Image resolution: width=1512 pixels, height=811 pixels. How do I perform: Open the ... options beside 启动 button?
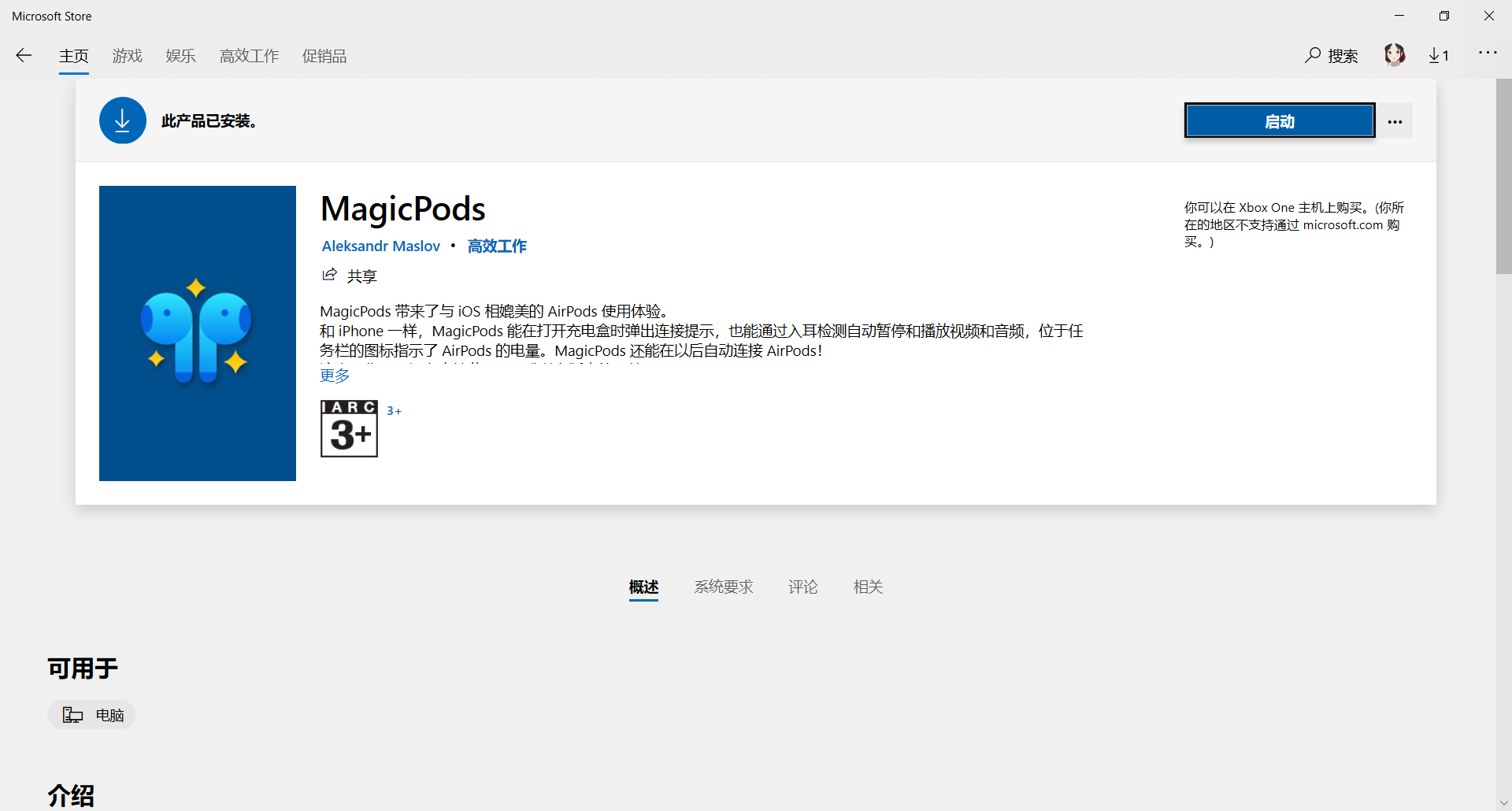pos(1395,120)
